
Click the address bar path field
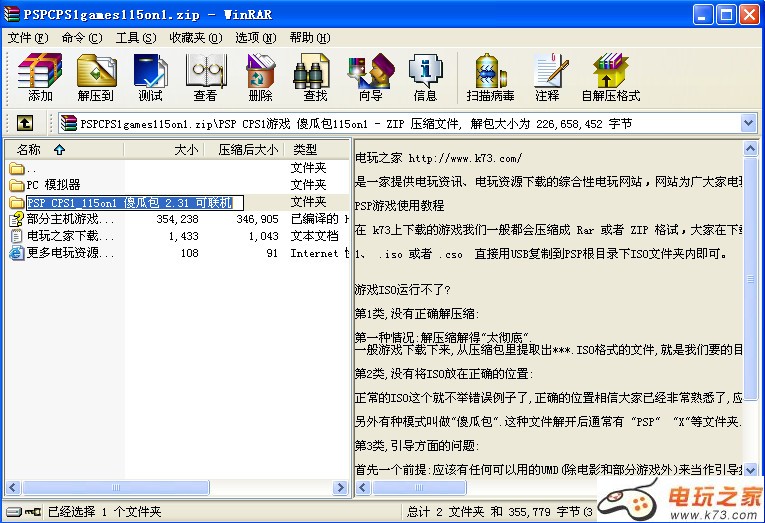399,123
